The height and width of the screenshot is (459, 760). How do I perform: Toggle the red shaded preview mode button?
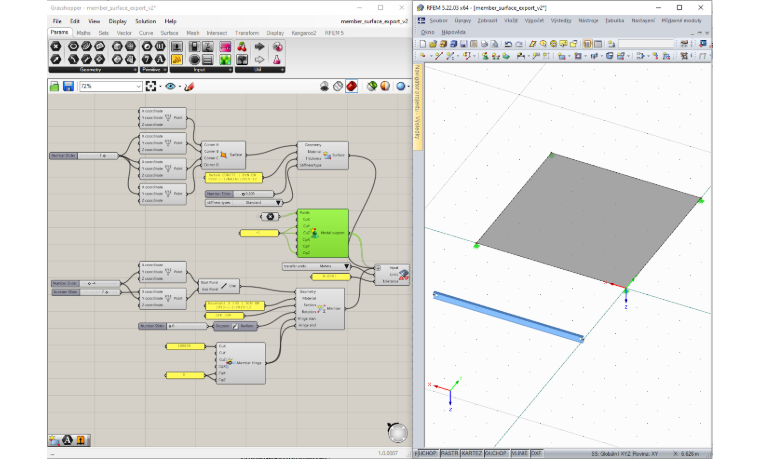pyautogui.click(x=351, y=86)
